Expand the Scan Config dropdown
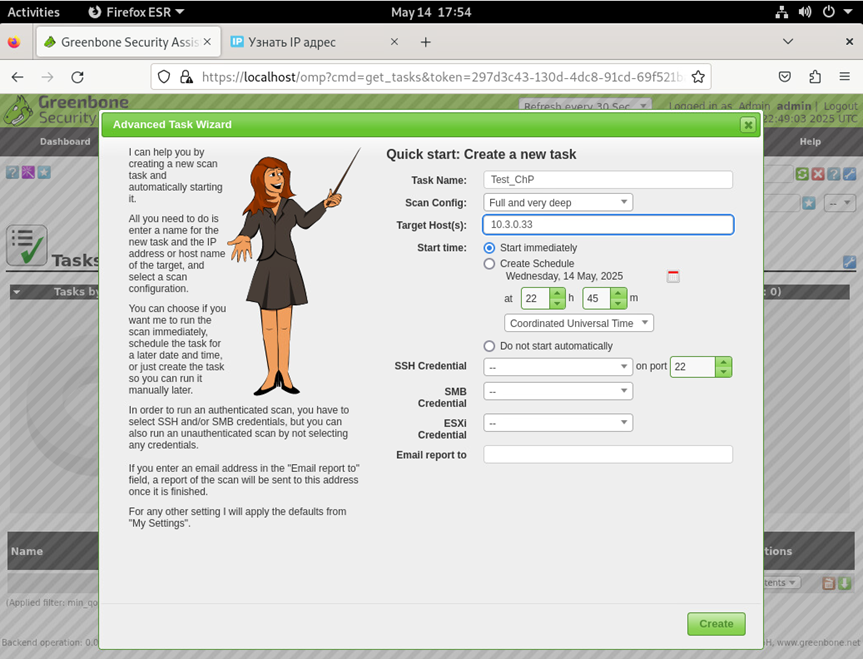 tap(558, 202)
